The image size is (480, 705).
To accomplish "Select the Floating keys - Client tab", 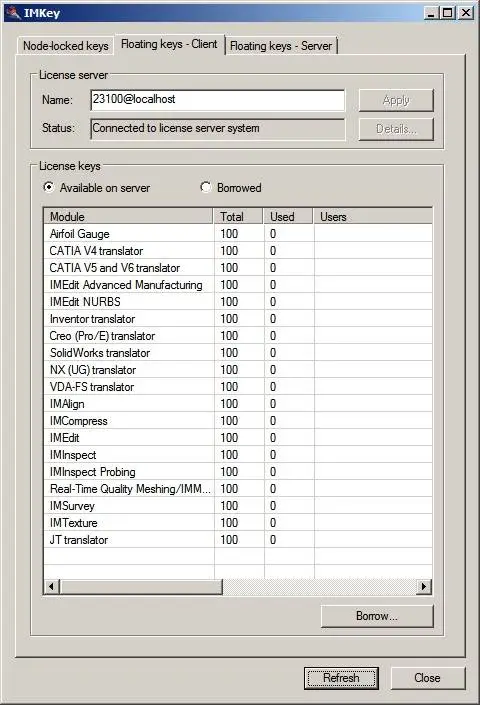I will coord(169,44).
